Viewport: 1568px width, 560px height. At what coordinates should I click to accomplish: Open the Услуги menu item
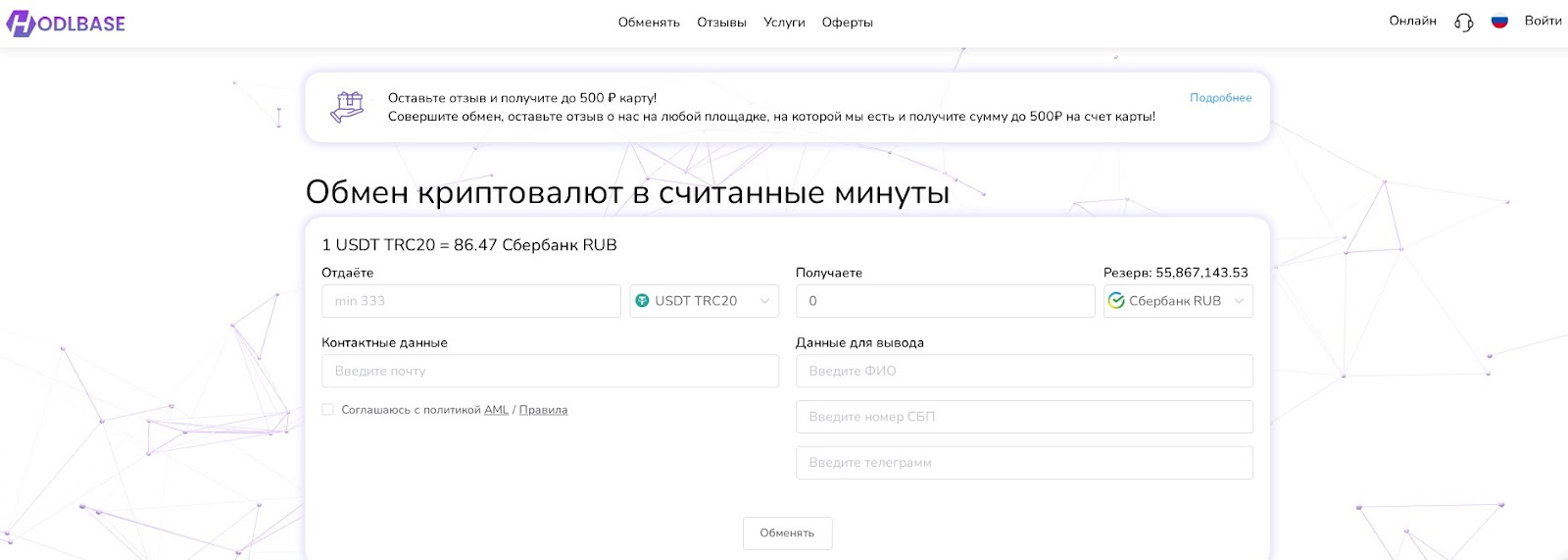[784, 23]
